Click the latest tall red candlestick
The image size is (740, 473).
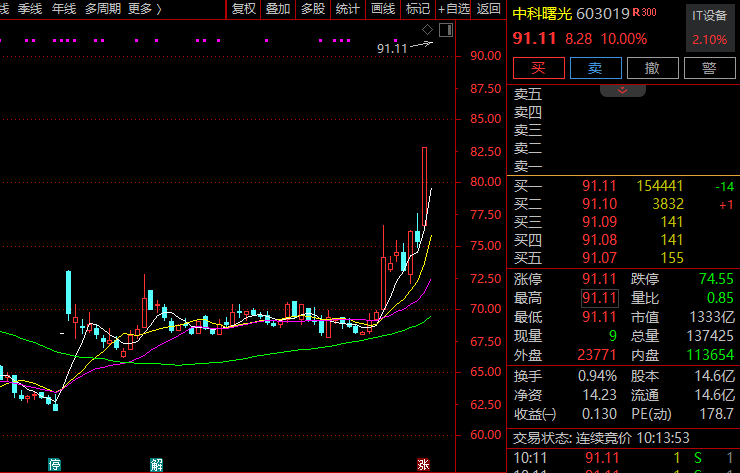pos(424,187)
